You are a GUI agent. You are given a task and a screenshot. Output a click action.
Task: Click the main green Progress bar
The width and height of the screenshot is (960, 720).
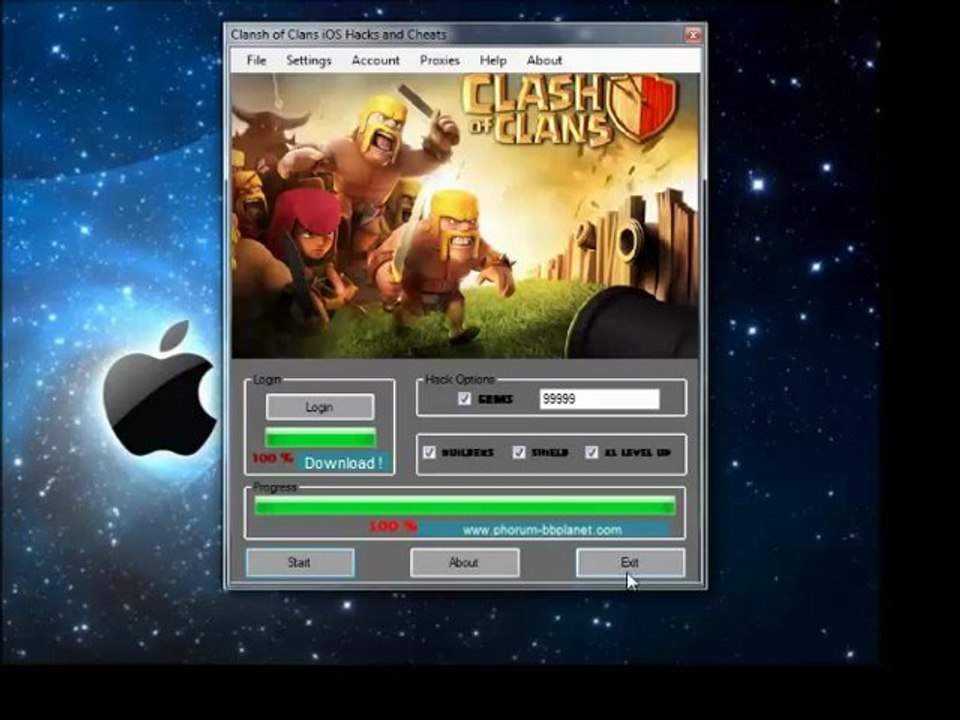(465, 506)
